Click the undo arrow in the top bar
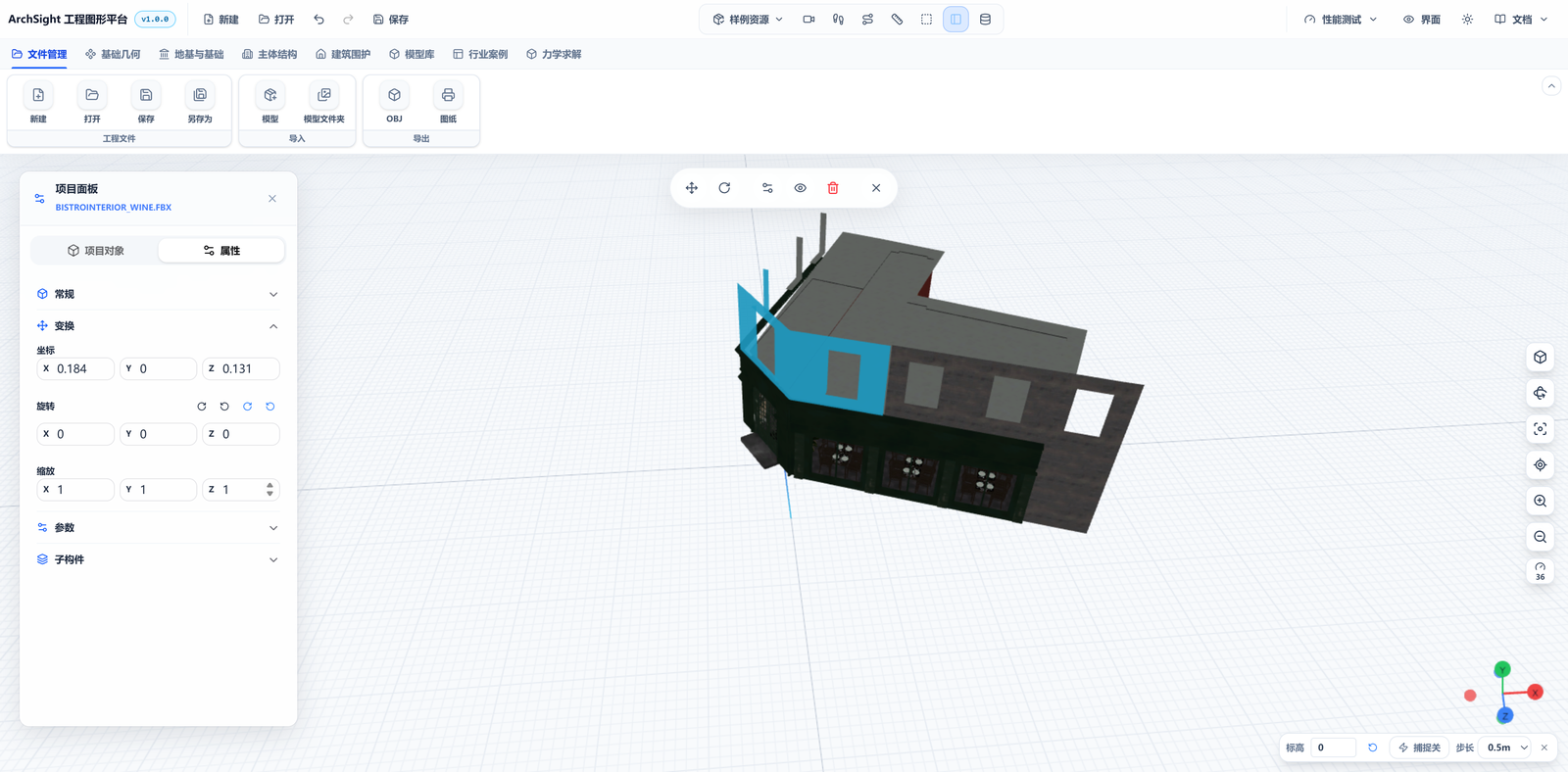The image size is (1568, 772). point(318,20)
